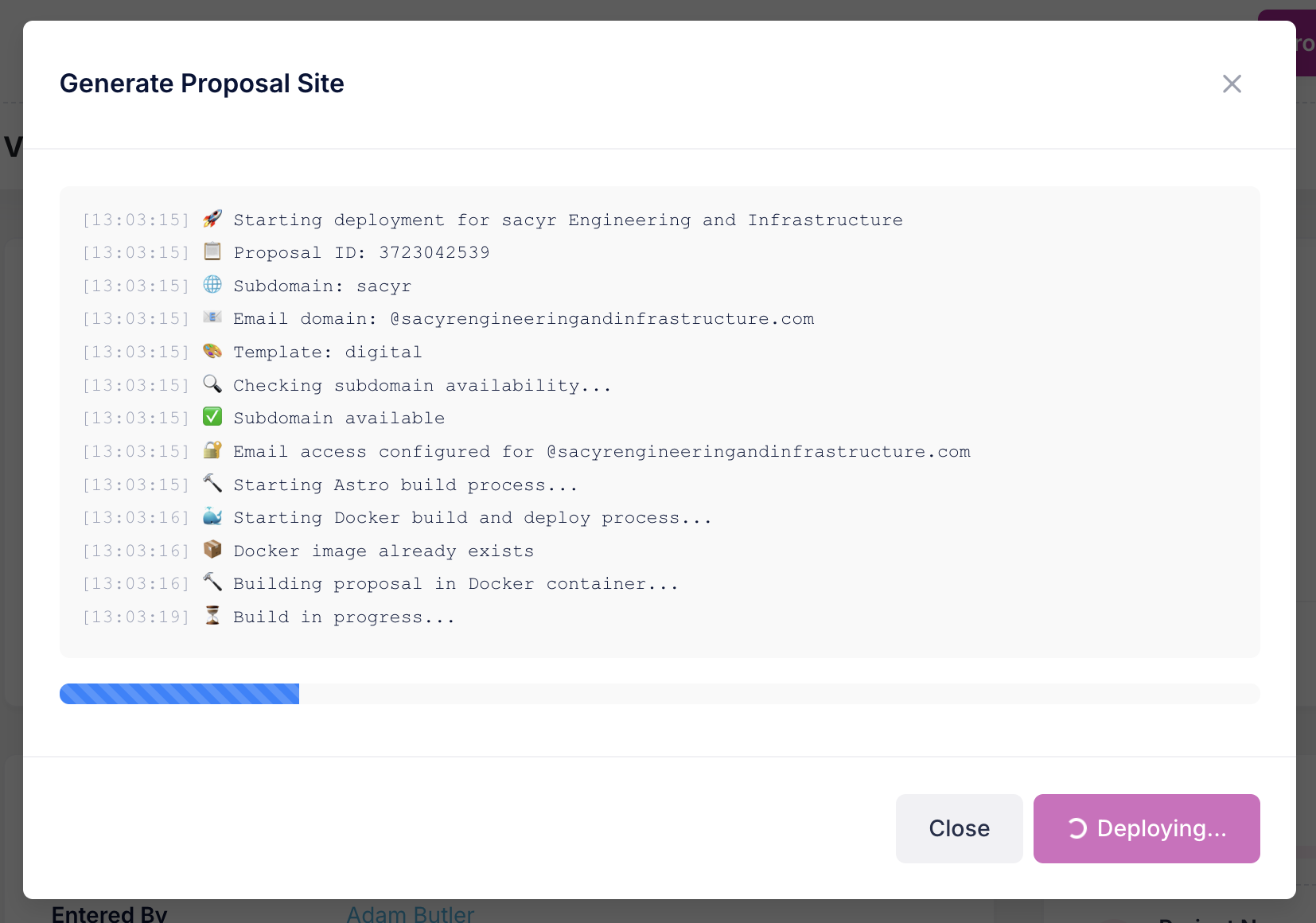The image size is (1316, 923).
Task: Click the globe icon next to Subdomain
Action: [x=212, y=285]
